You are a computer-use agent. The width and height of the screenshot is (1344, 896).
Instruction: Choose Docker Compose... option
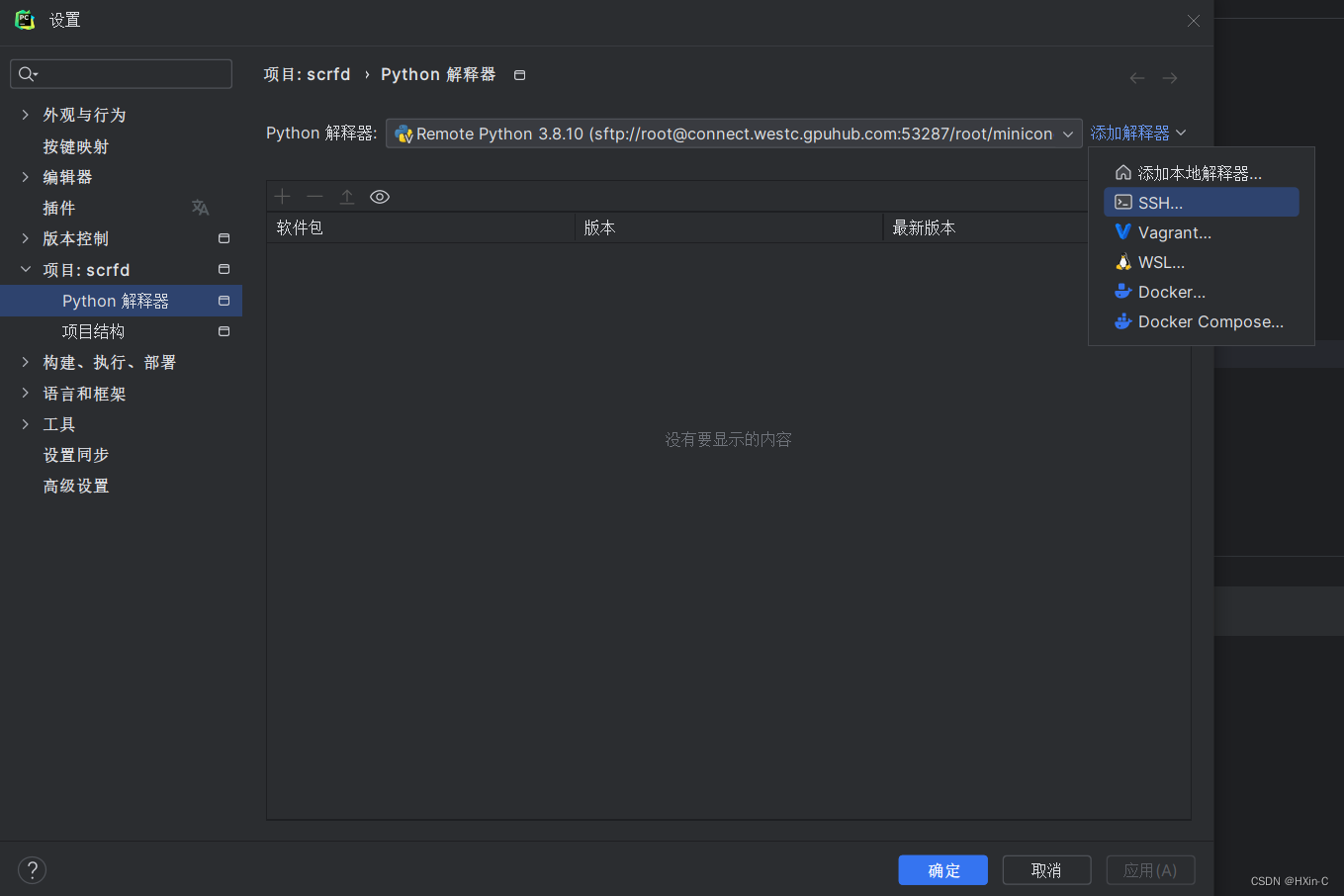point(1201,321)
